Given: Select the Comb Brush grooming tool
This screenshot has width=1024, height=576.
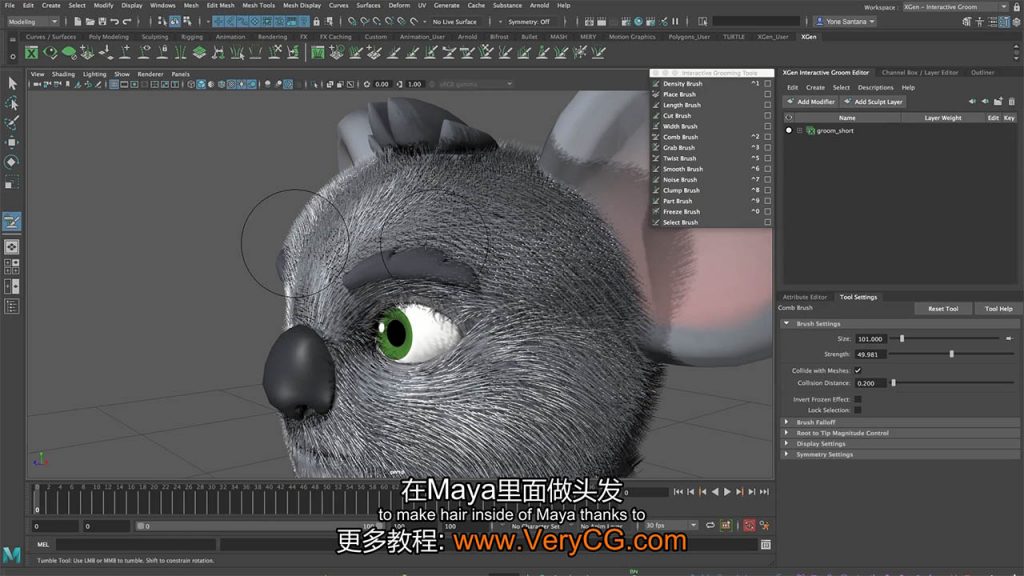Looking at the screenshot, I should (680, 137).
